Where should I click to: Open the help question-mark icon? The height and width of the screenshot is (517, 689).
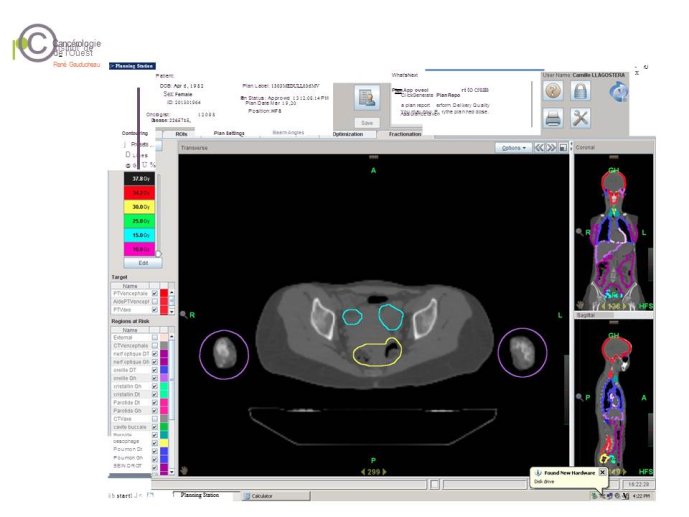tap(553, 91)
